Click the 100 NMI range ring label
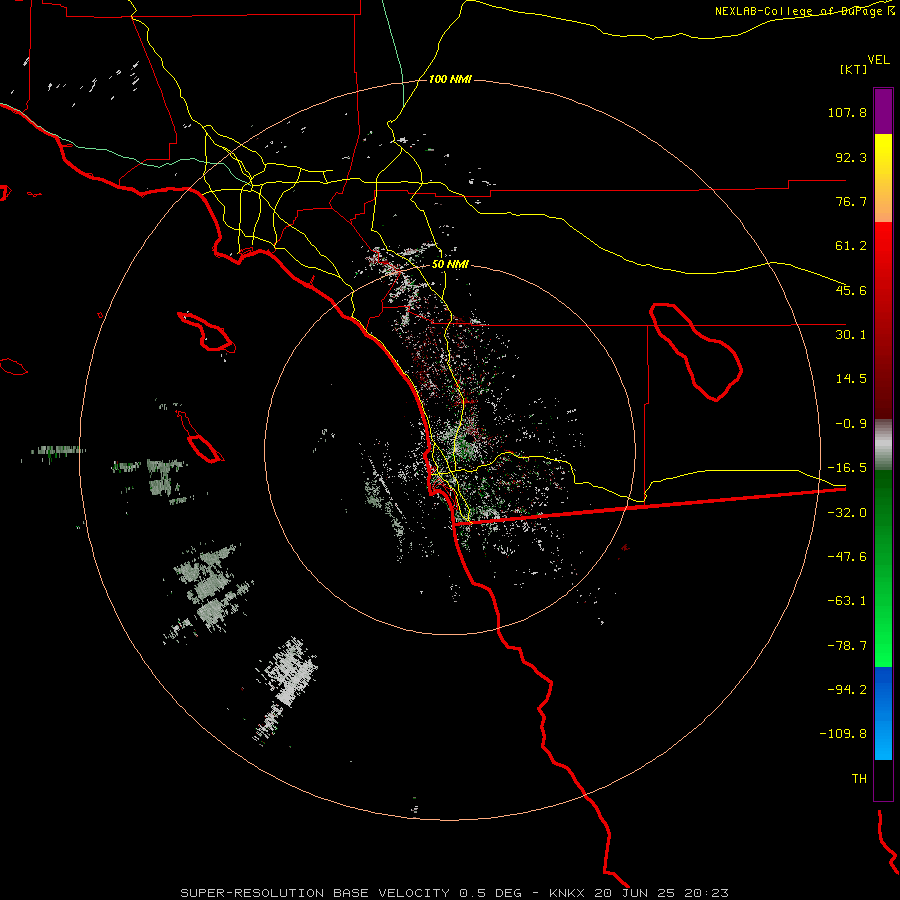Screen dimensions: 900x900 click(450, 79)
